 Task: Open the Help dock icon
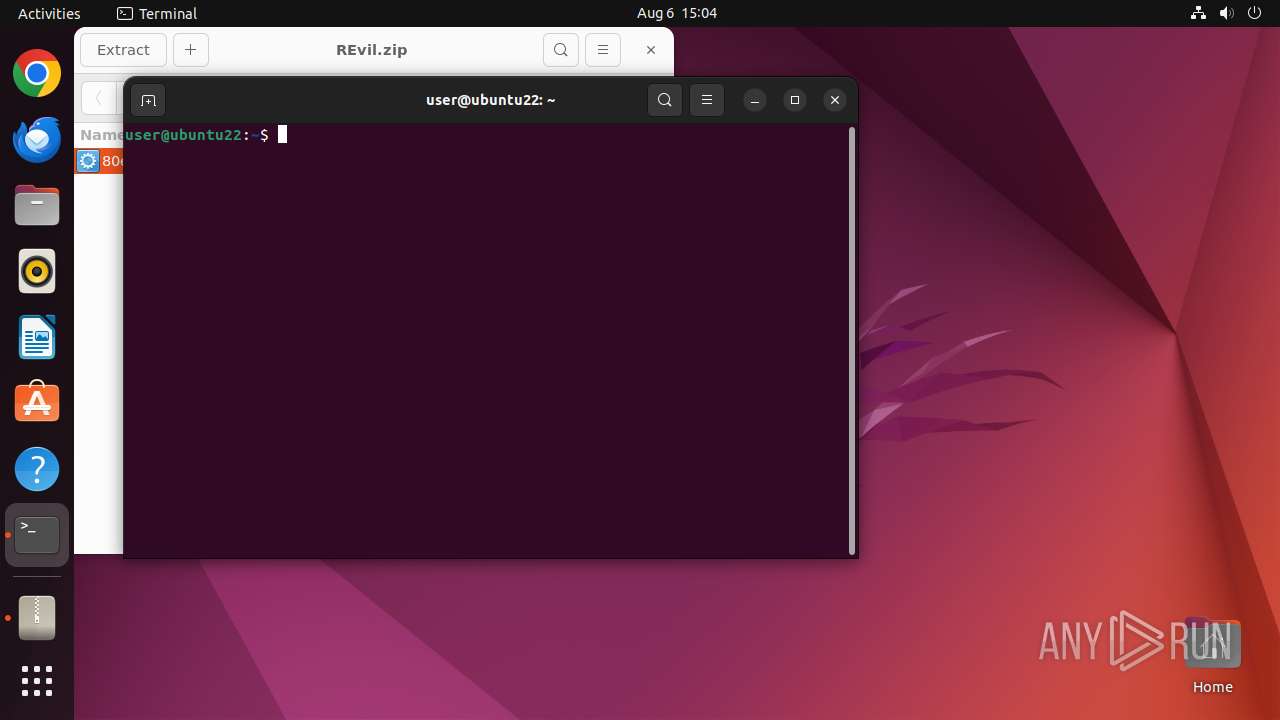pos(37,469)
